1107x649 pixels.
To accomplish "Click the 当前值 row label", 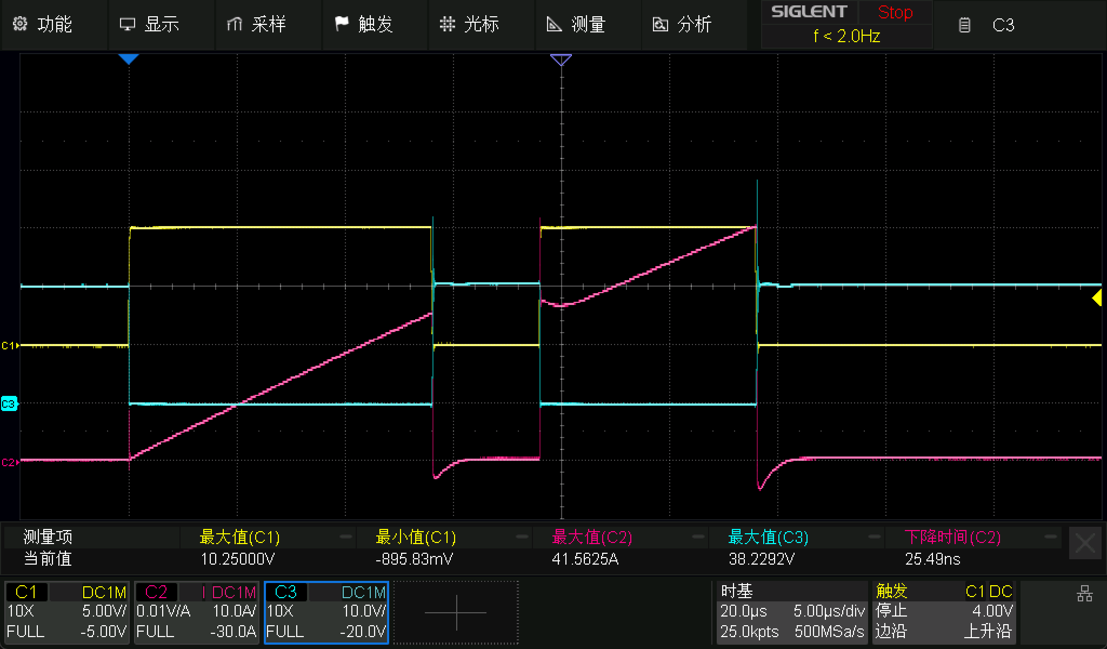I will point(48,559).
